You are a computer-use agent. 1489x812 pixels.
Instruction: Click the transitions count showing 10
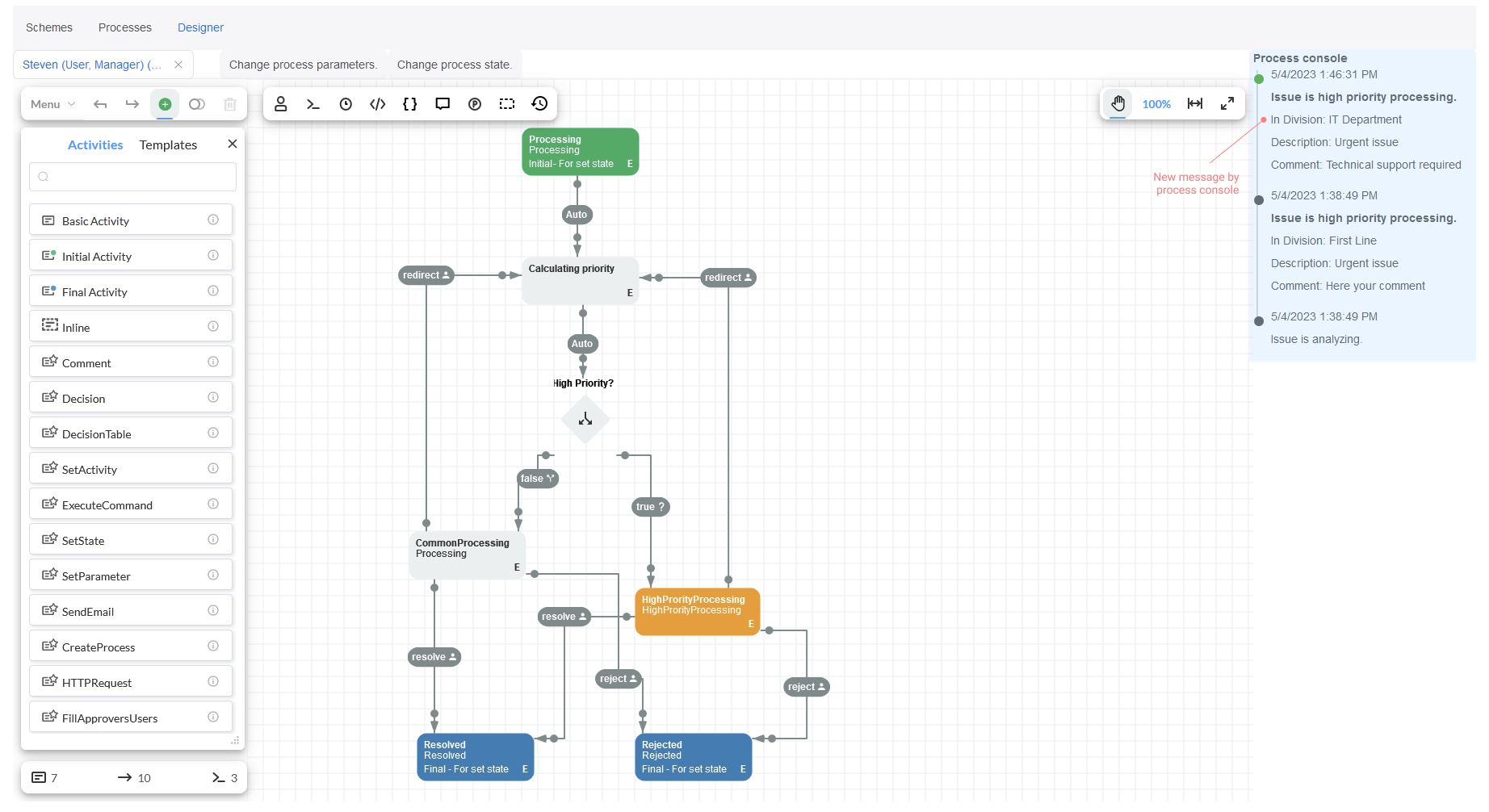[134, 778]
